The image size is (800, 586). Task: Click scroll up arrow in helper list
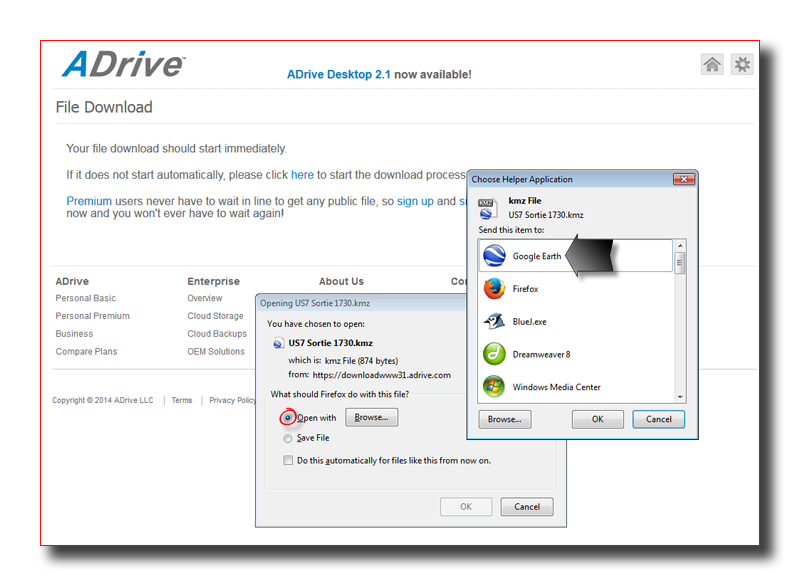point(680,246)
